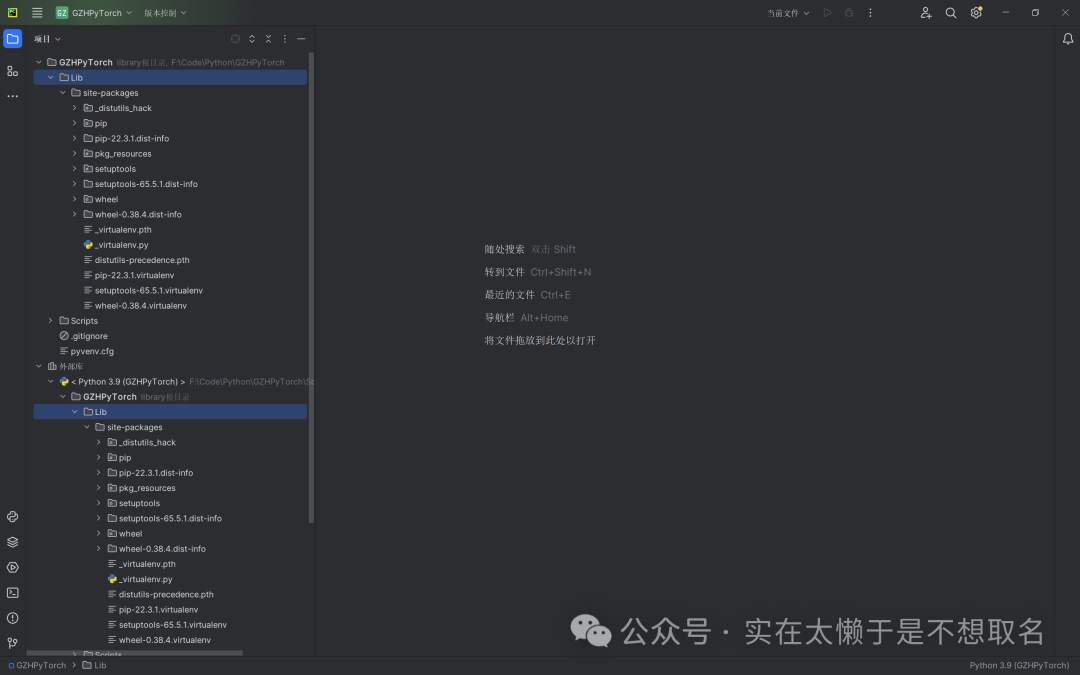Open the Problems tool window
The width and height of the screenshot is (1080, 675).
tap(12, 618)
